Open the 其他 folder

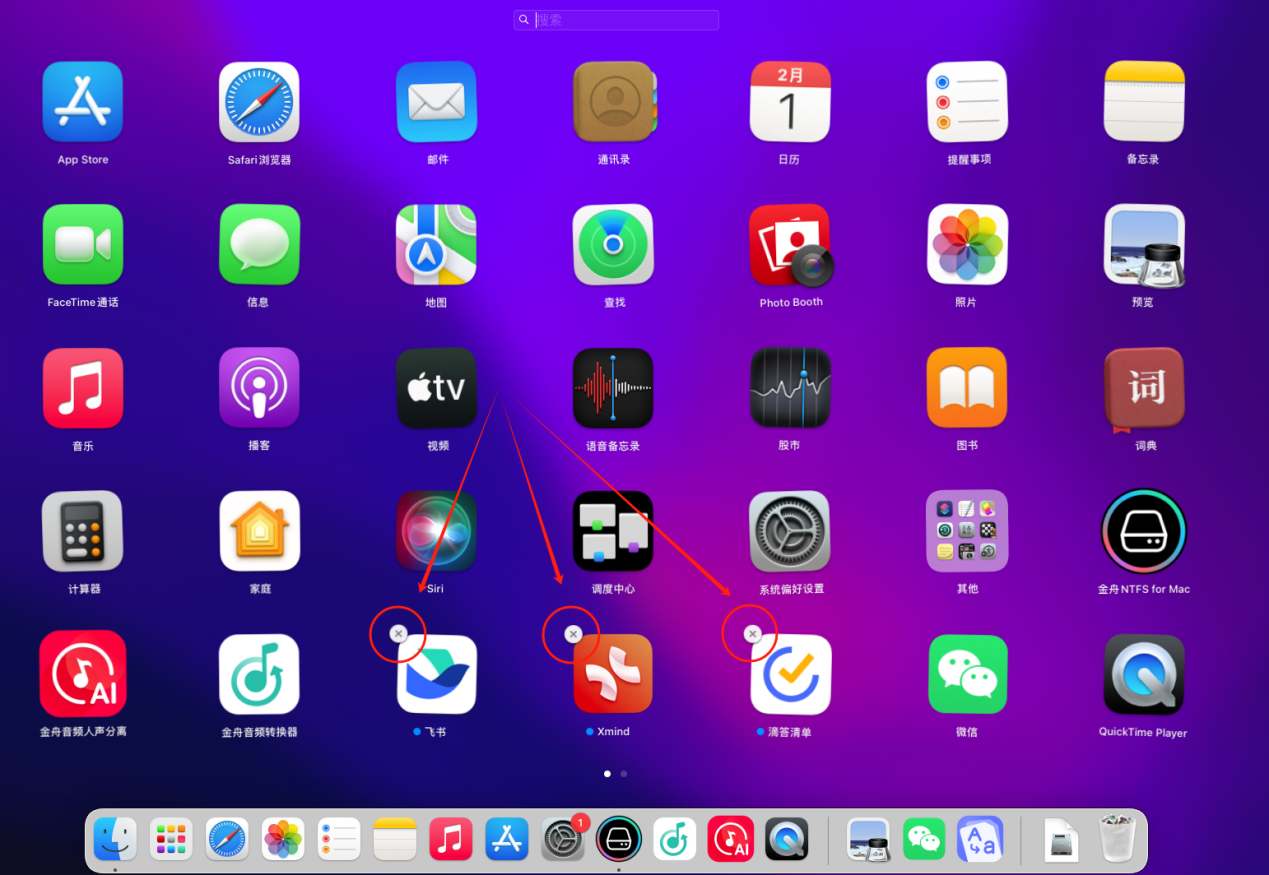coord(968,531)
